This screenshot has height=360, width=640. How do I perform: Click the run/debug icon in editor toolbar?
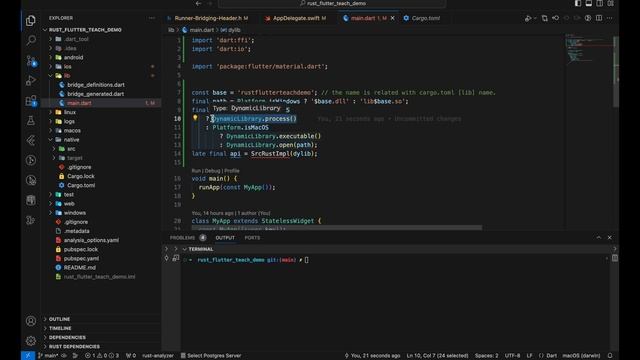click(529, 18)
